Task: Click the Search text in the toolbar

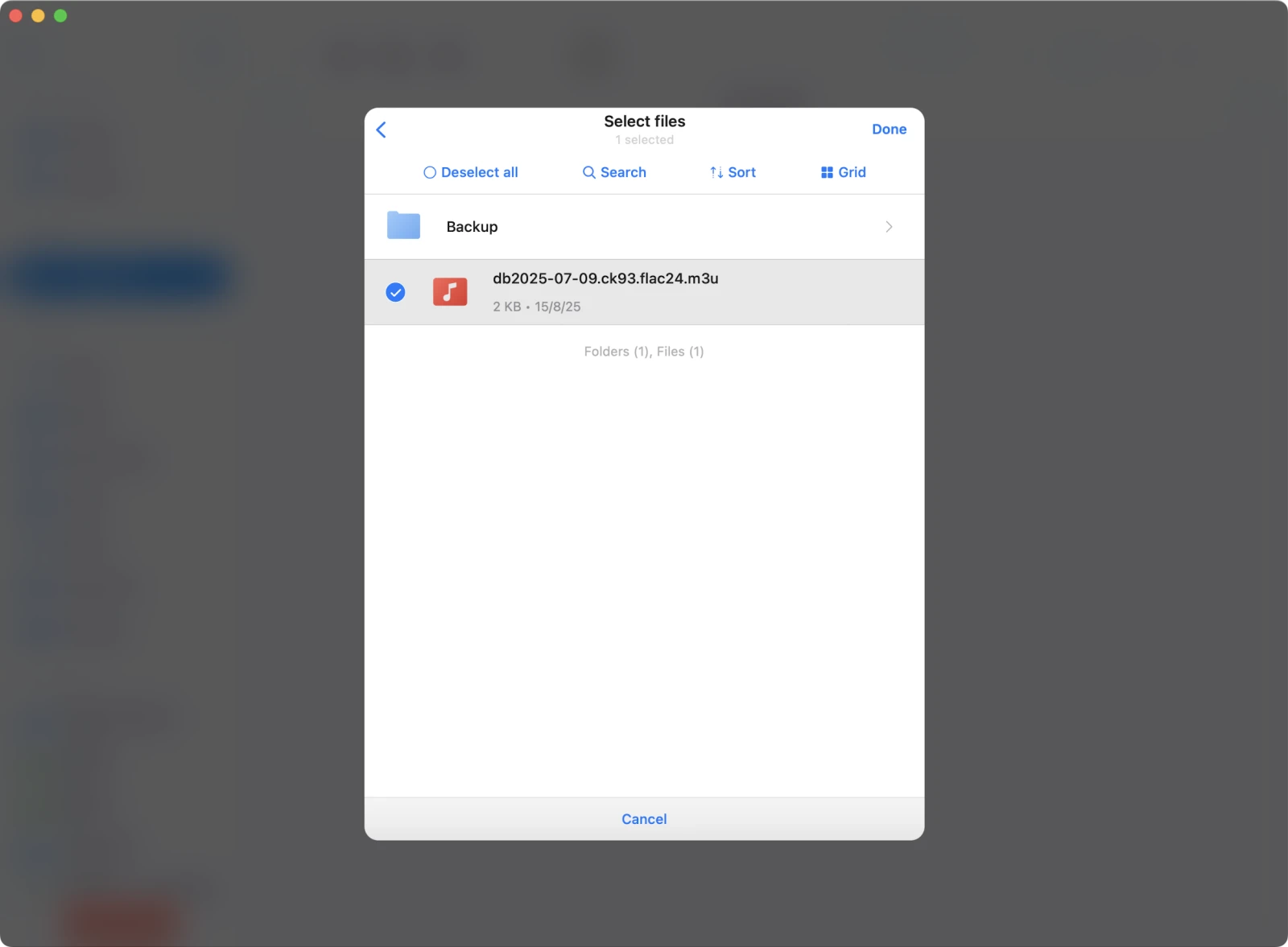Action: click(x=623, y=172)
